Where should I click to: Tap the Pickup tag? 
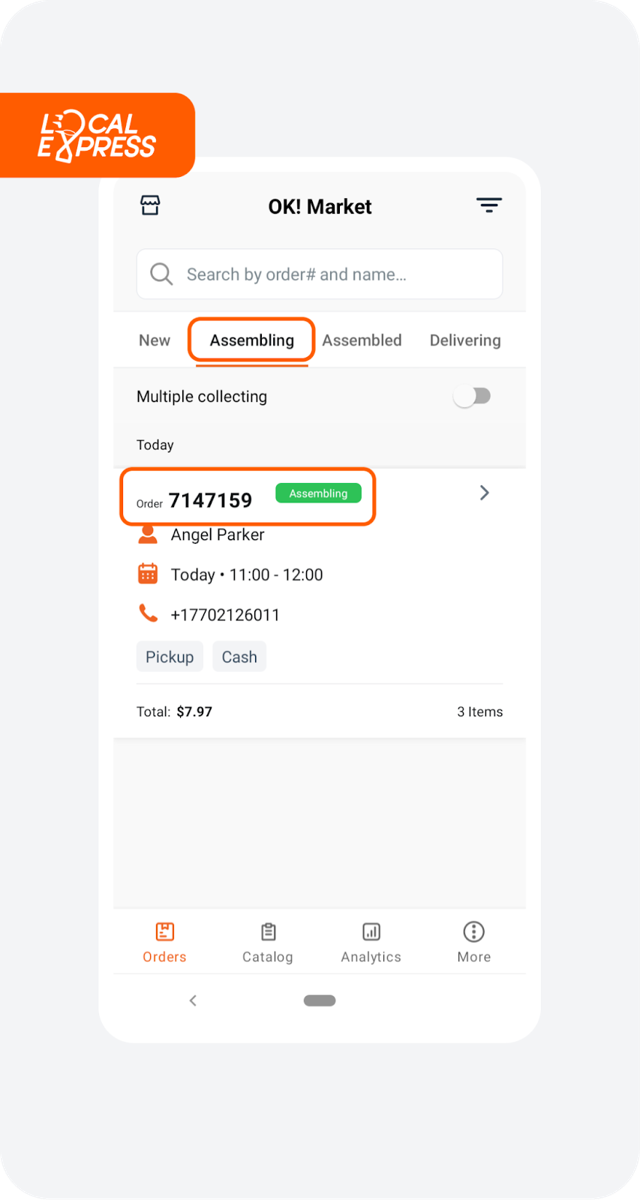(x=170, y=657)
